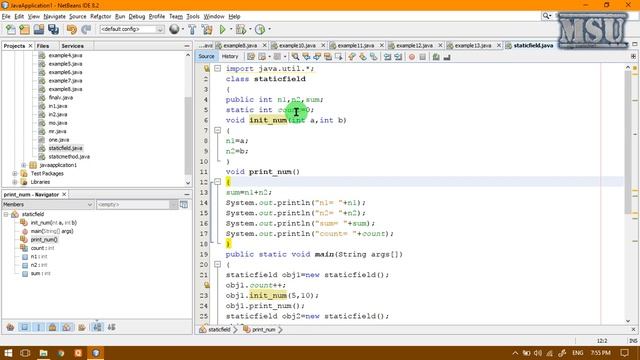This screenshot has height=360, width=640.
Task: Toggle the Show Fields filter in the Navigator
Action: [x=24, y=327]
